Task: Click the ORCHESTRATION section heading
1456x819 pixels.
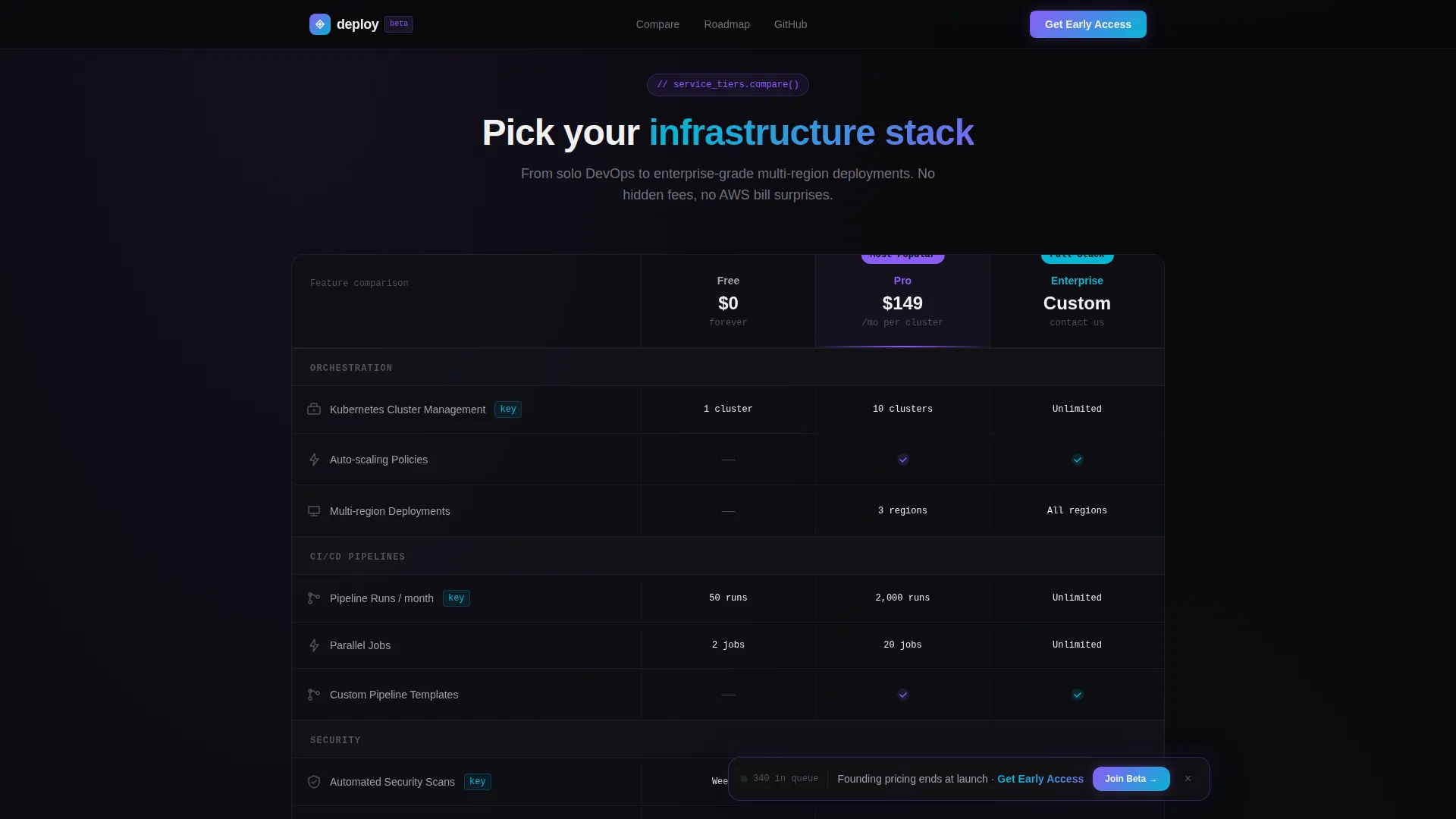Action: (351, 368)
